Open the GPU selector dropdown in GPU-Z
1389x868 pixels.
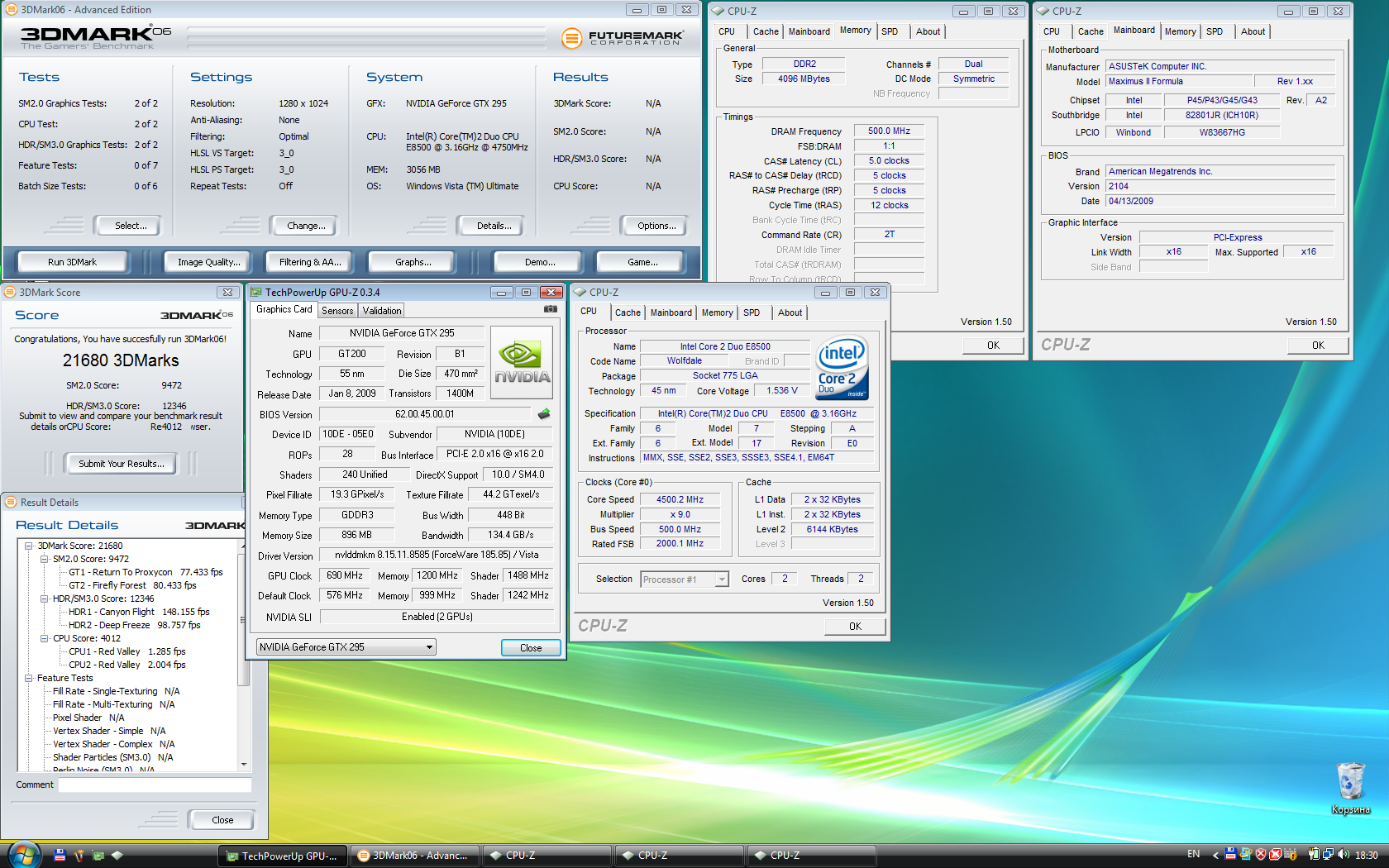click(346, 647)
